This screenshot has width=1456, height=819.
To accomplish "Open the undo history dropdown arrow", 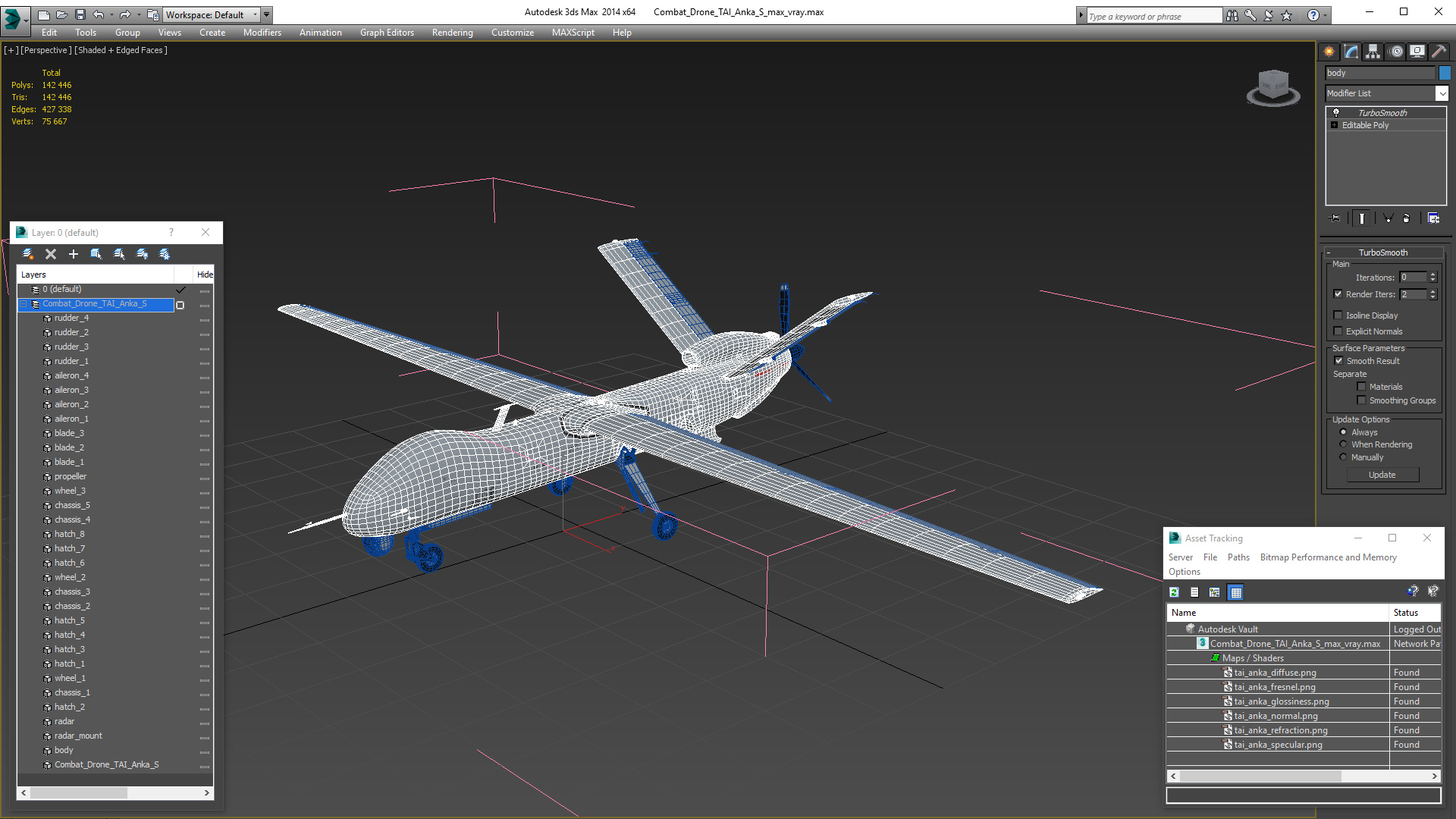I will (x=111, y=14).
